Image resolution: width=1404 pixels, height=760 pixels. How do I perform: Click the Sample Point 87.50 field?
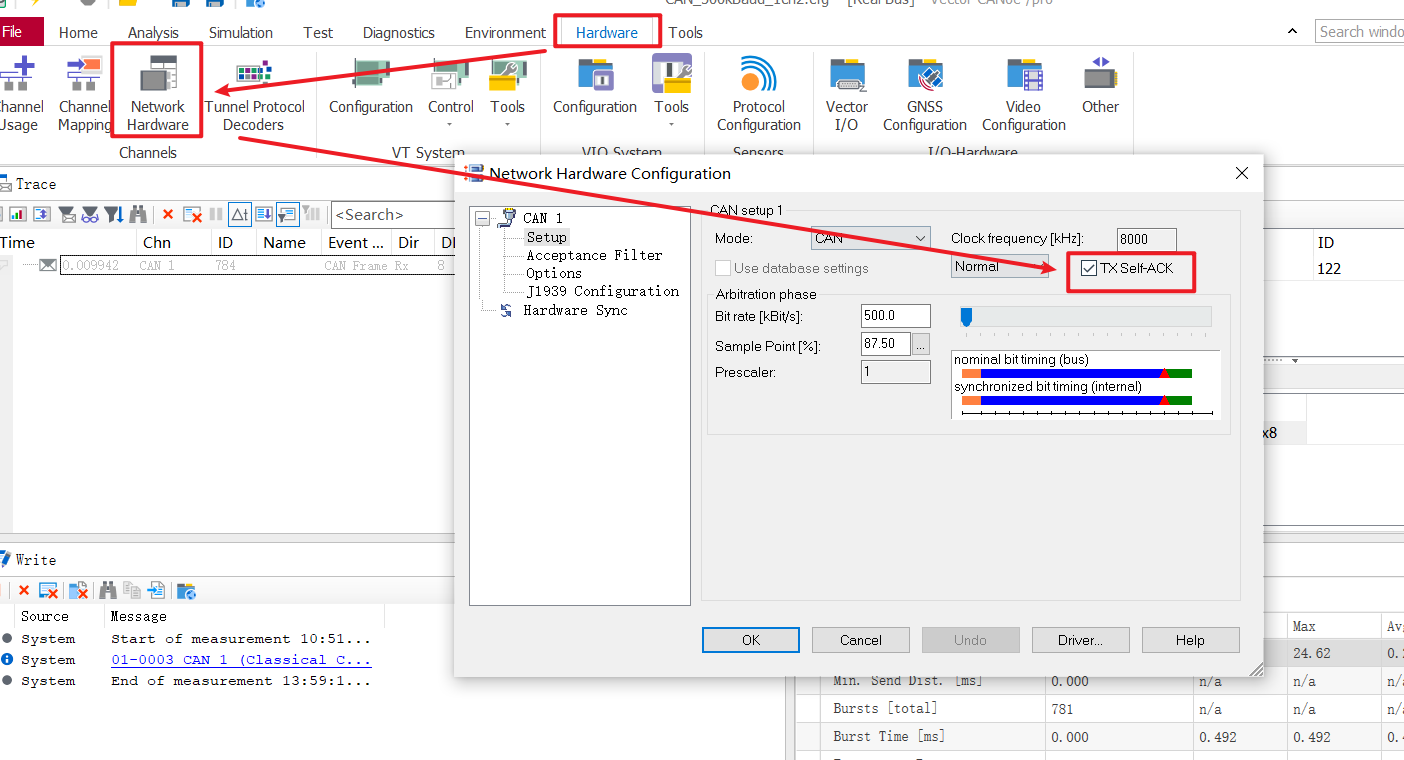pos(886,344)
